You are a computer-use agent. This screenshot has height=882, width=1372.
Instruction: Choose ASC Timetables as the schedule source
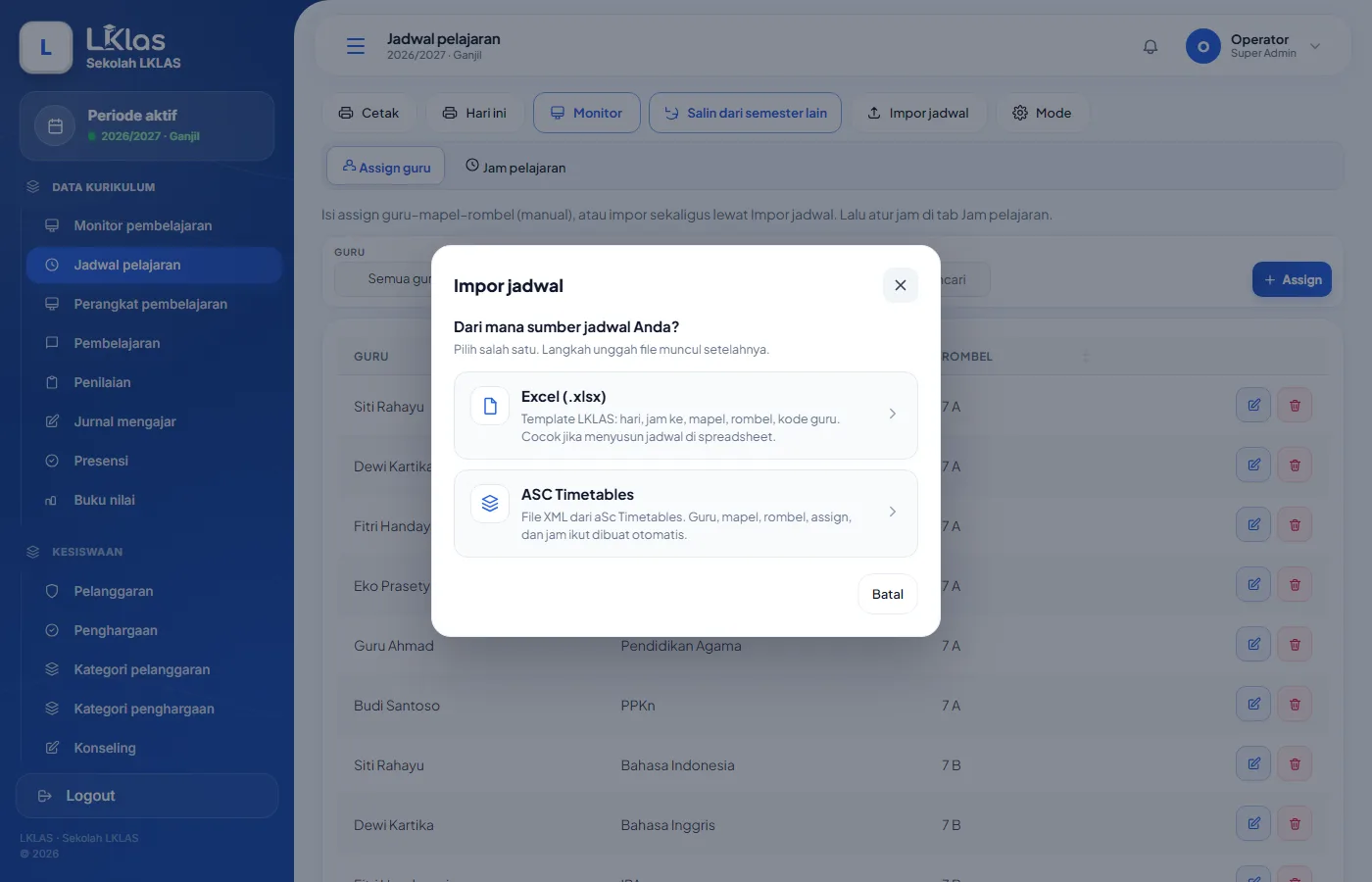tap(686, 514)
